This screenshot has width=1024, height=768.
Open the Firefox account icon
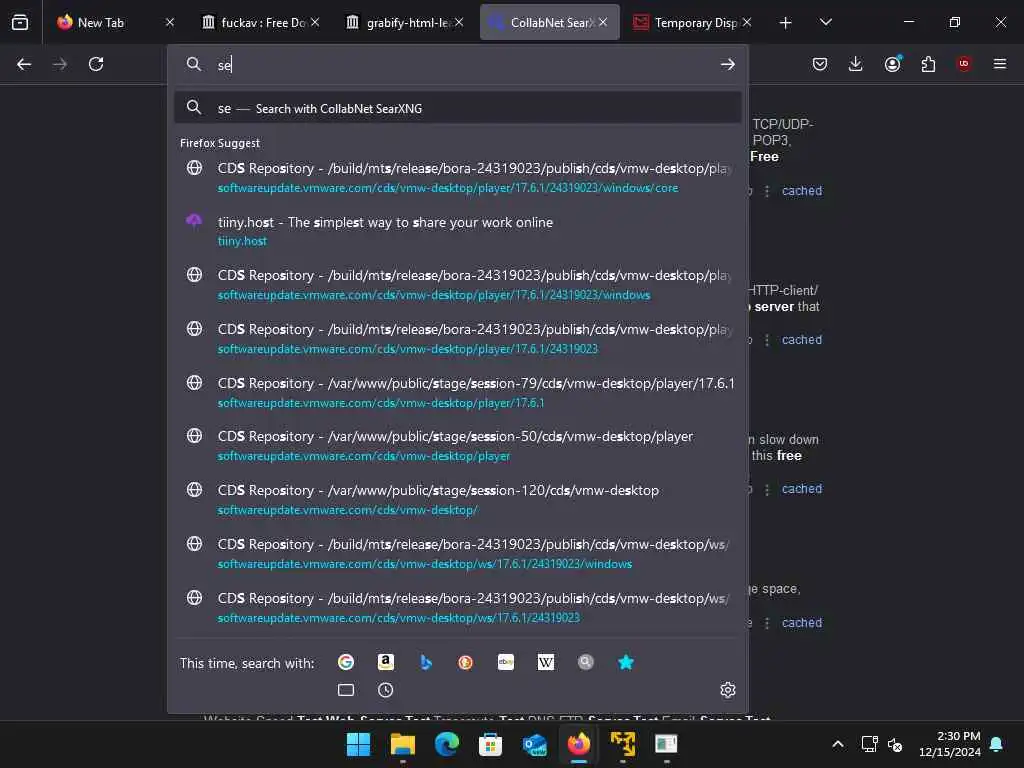point(892,64)
